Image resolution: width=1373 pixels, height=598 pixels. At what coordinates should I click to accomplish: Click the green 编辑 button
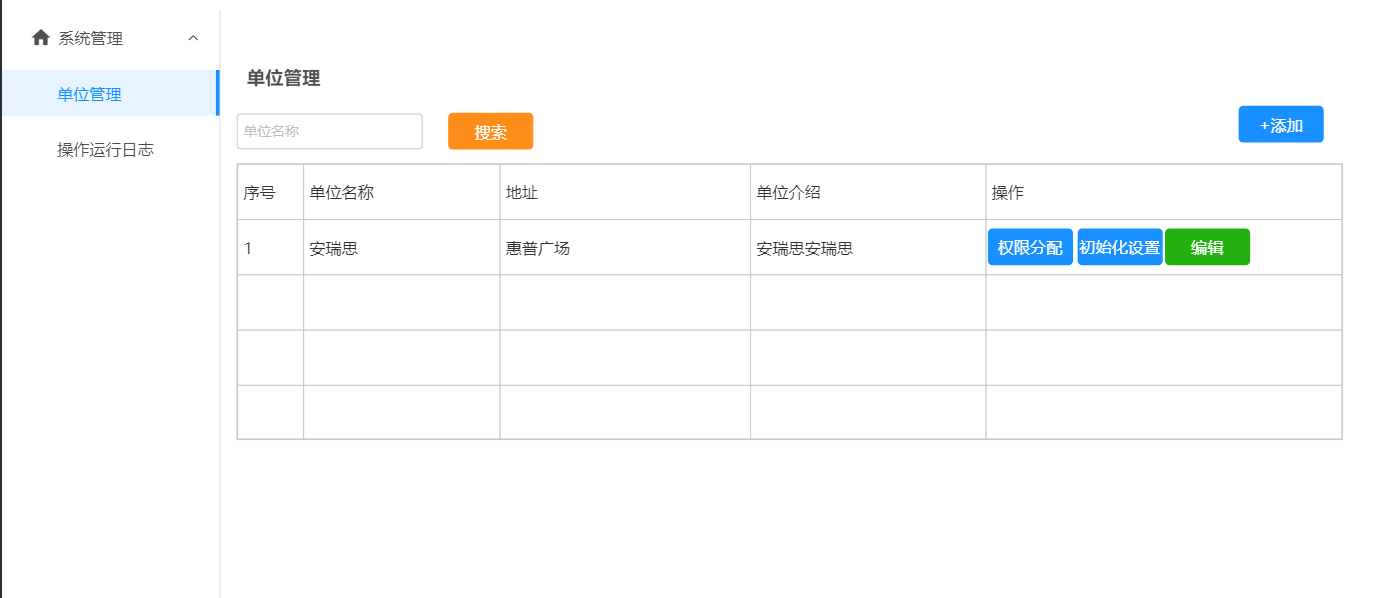pos(1207,248)
